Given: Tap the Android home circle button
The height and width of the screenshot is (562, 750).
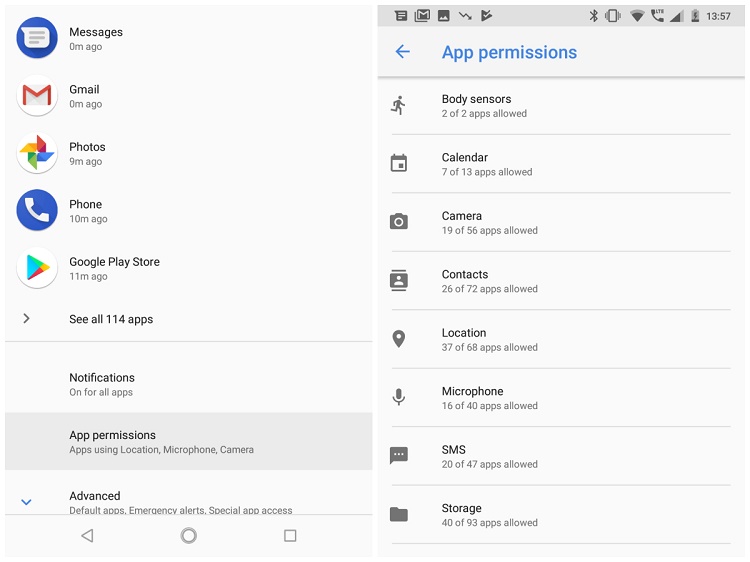Looking at the screenshot, I should point(188,535).
